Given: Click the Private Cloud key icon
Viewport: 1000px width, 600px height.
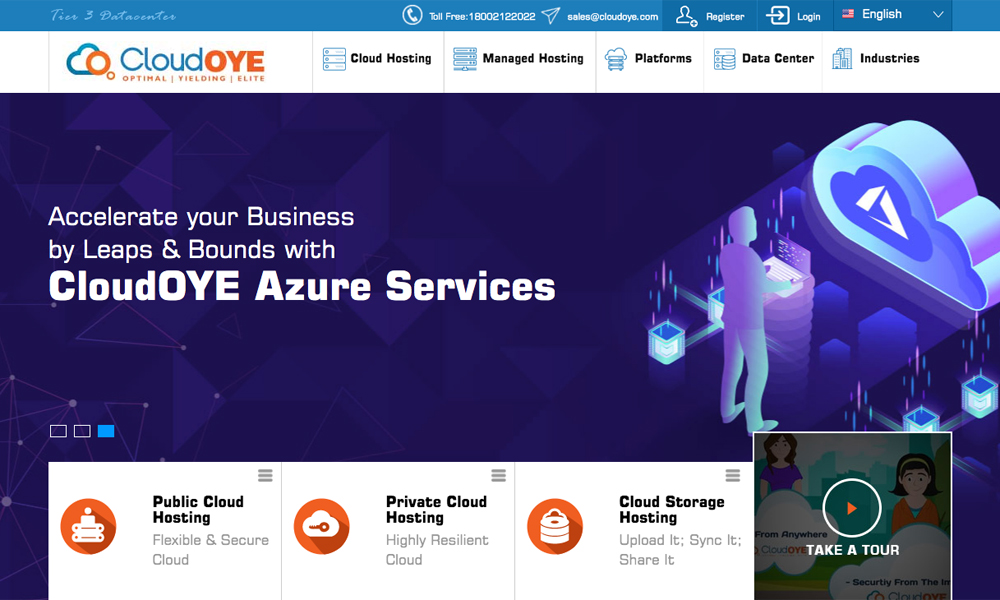Looking at the screenshot, I should click(321, 526).
